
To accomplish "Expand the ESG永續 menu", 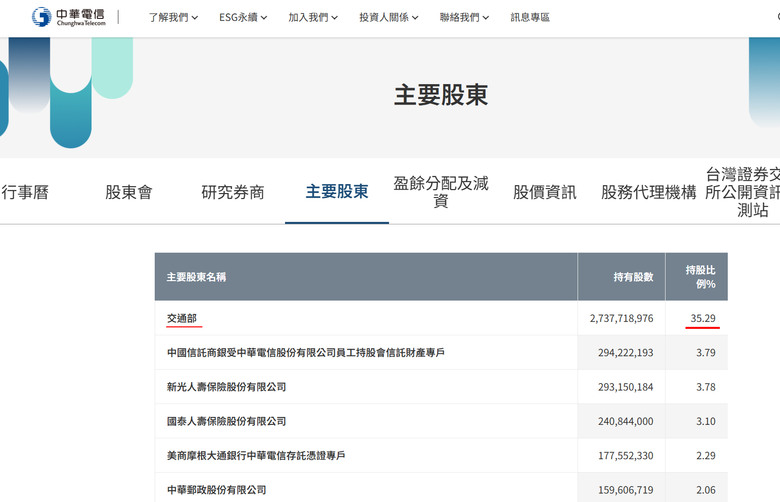I will (x=243, y=17).
